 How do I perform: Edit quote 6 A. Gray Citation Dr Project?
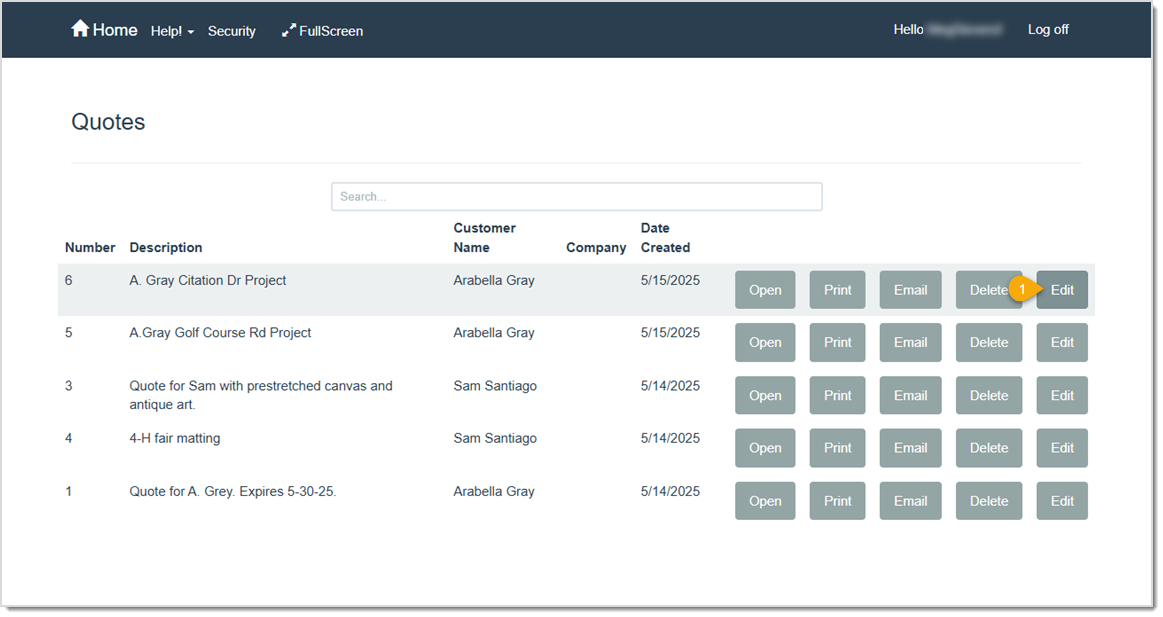click(1061, 290)
